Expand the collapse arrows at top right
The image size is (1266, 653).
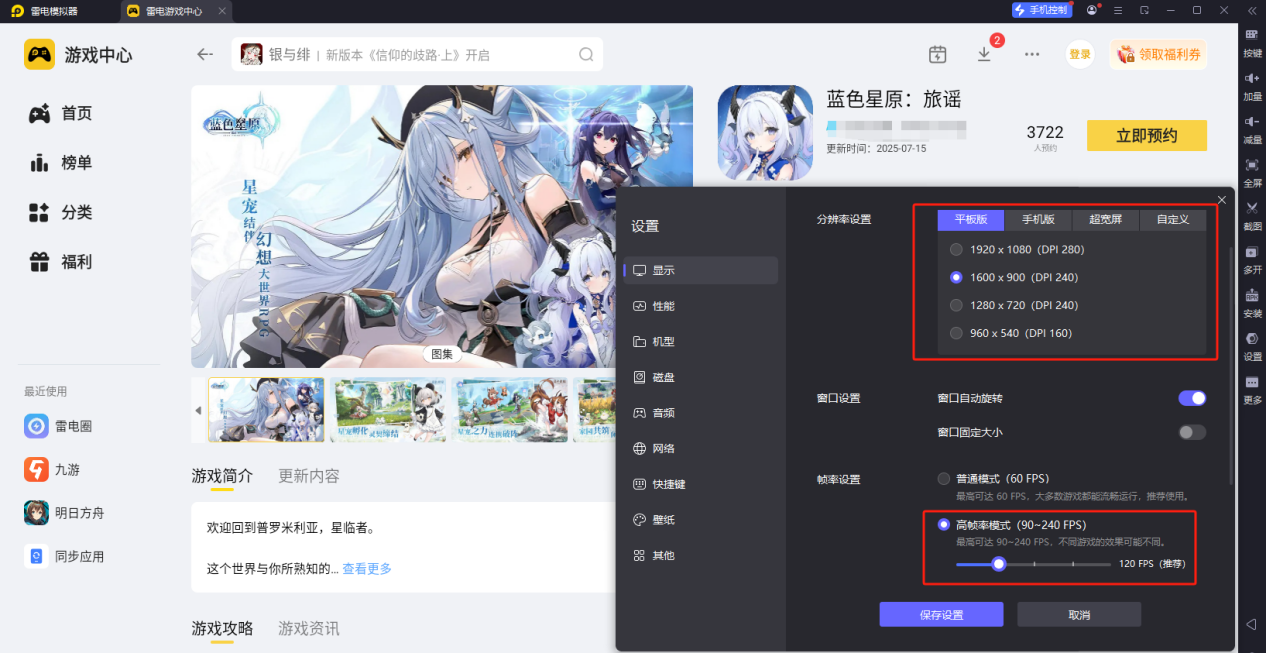tap(1251, 10)
